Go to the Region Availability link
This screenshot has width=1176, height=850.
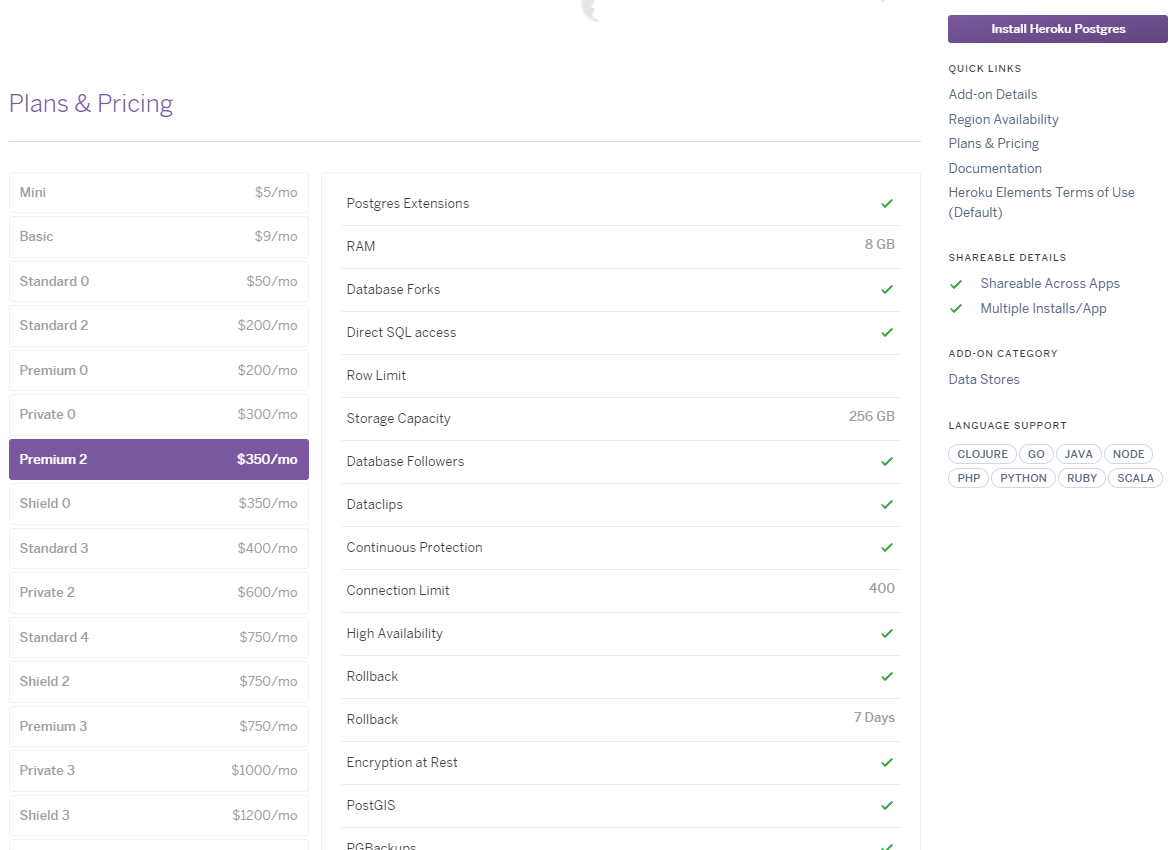click(1003, 119)
